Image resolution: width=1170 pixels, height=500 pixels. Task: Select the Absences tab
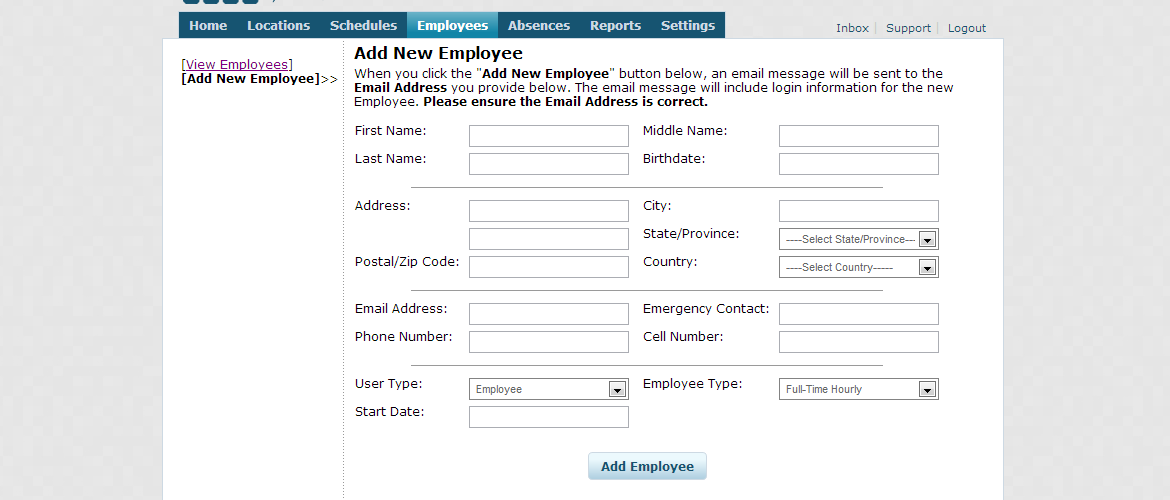pyautogui.click(x=538, y=26)
